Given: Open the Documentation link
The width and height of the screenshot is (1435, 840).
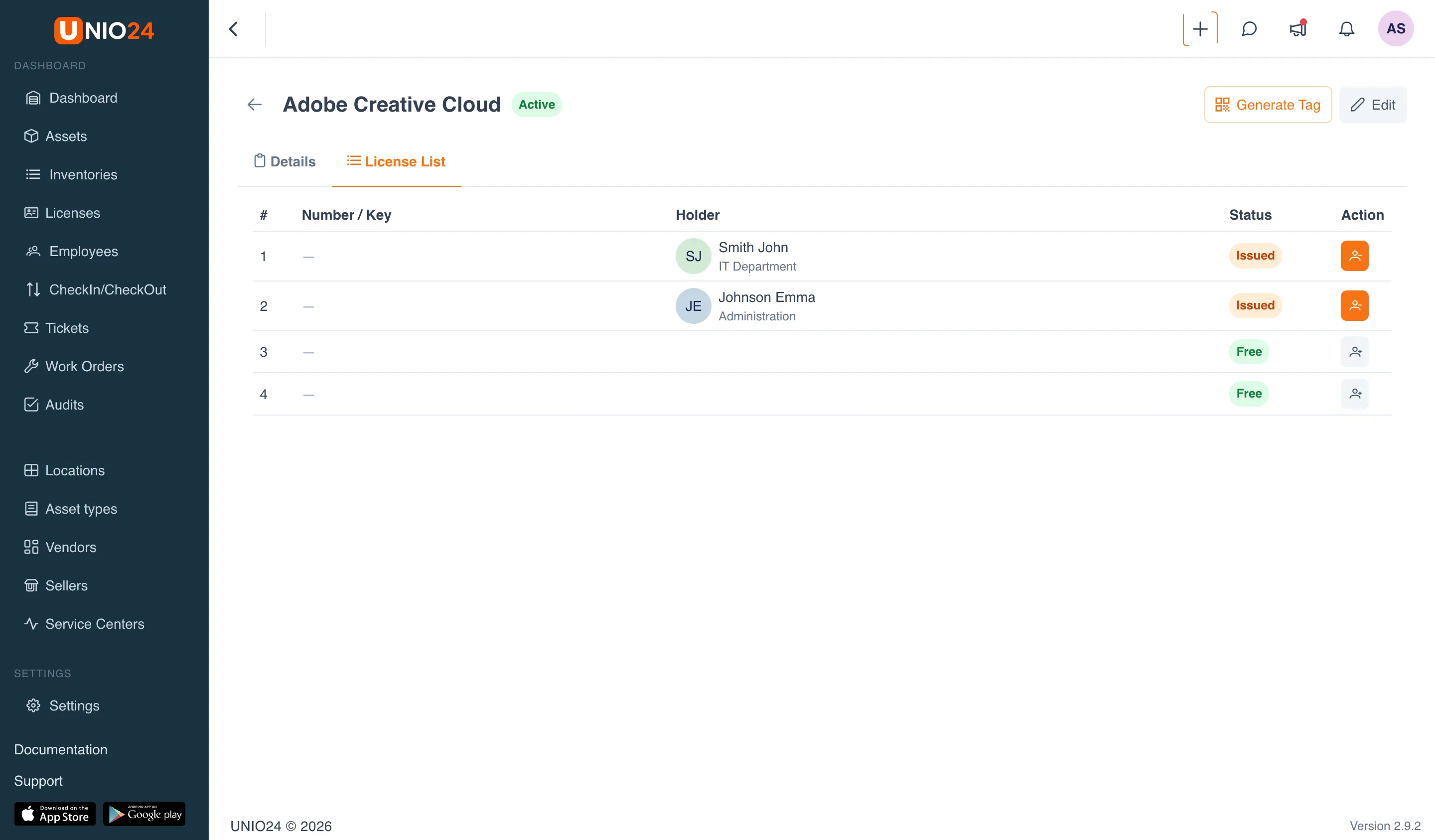Looking at the screenshot, I should [60, 749].
